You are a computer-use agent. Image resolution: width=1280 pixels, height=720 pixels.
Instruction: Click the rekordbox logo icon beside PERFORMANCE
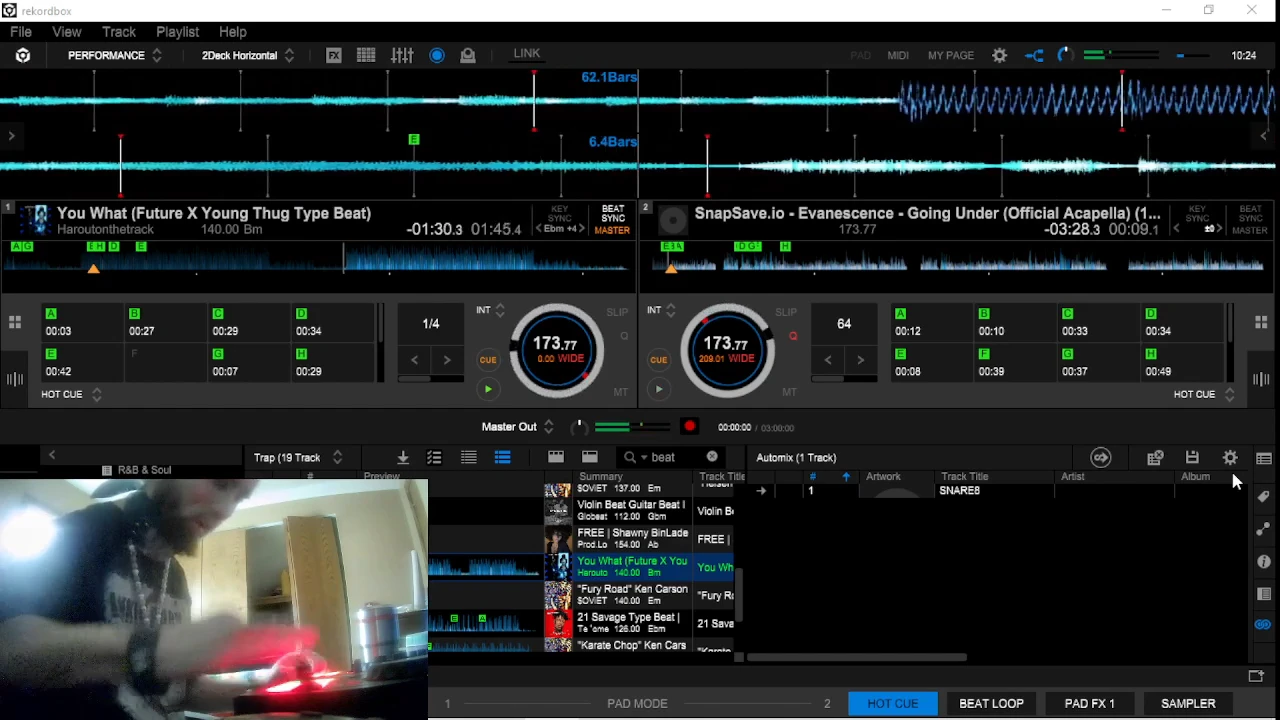23,56
